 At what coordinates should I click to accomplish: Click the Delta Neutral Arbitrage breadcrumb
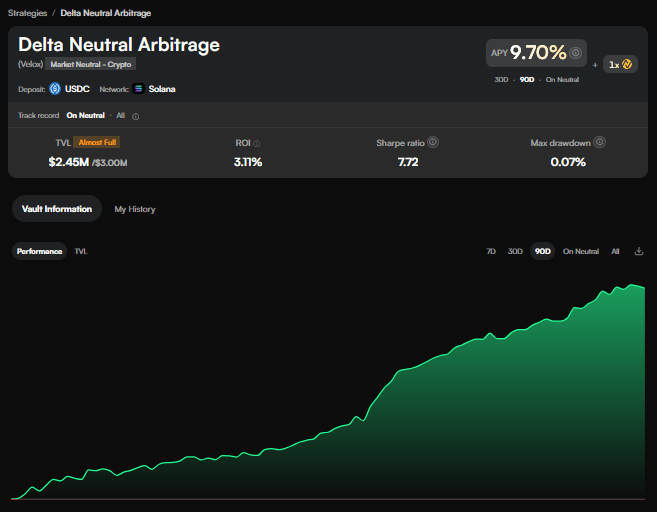click(106, 13)
